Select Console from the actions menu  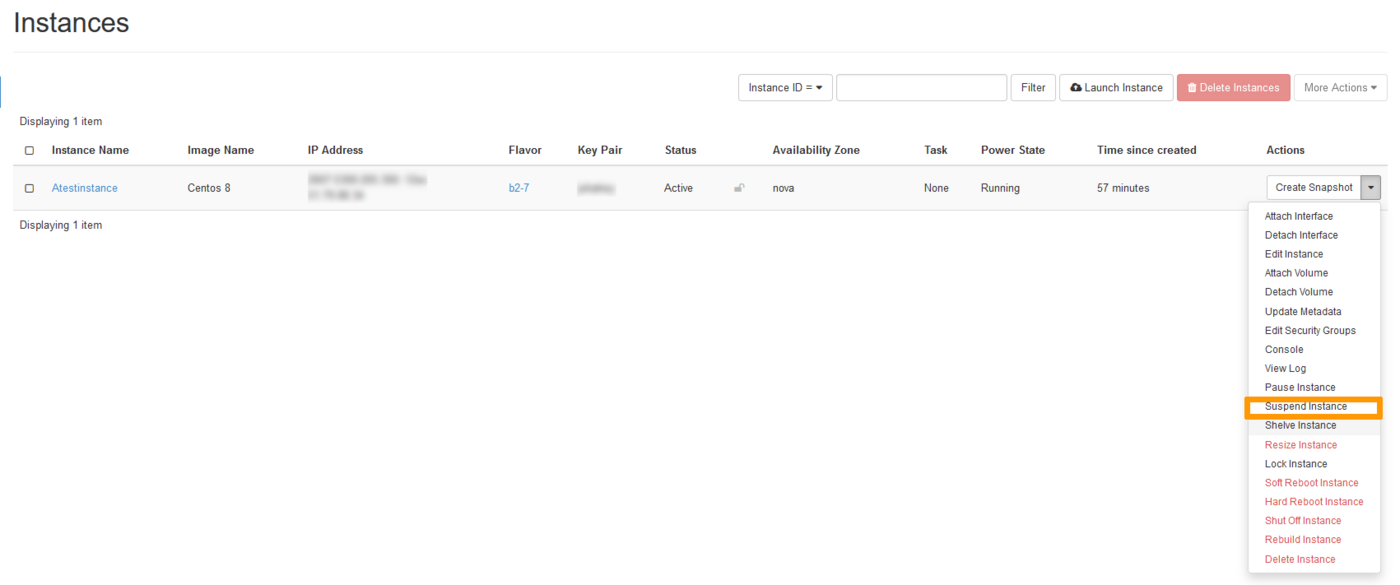(1284, 349)
